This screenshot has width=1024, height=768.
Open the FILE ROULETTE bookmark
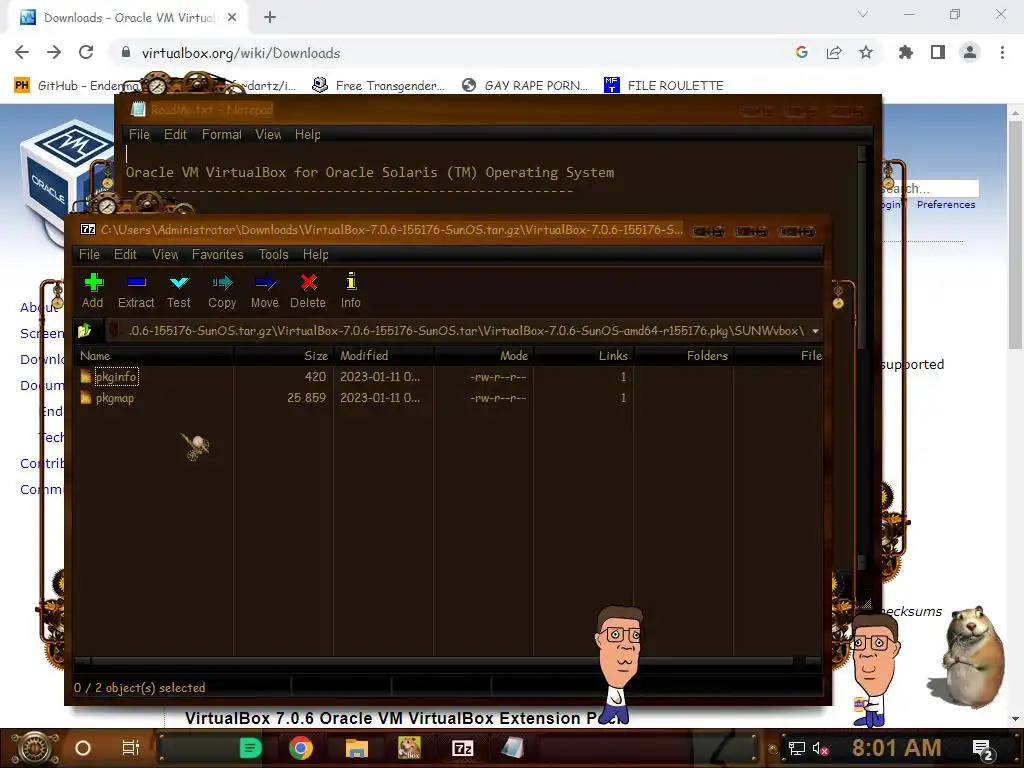(x=664, y=86)
